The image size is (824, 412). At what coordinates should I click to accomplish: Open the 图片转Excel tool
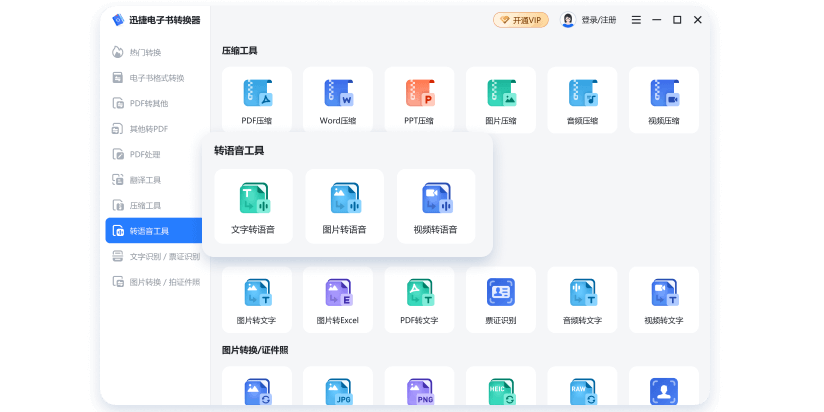338,299
